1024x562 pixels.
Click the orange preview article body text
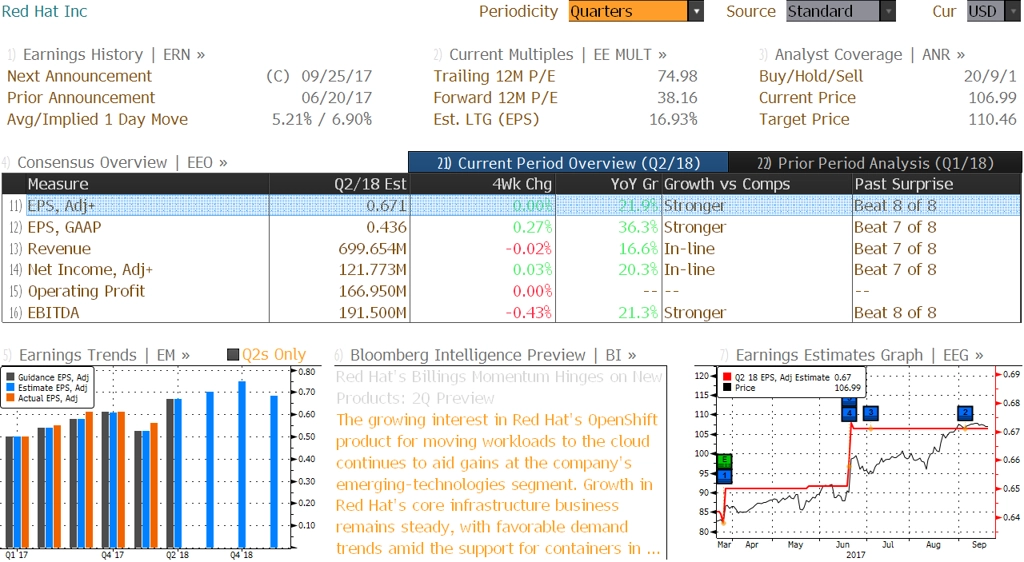(x=498, y=484)
